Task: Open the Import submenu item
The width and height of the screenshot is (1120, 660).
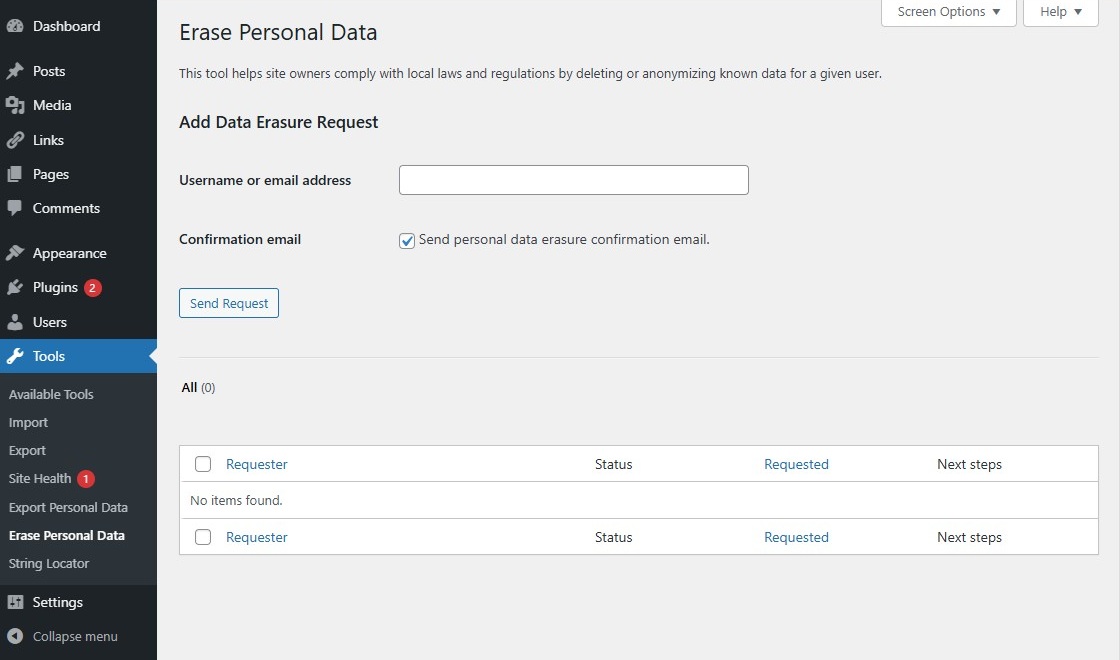Action: tap(29, 423)
